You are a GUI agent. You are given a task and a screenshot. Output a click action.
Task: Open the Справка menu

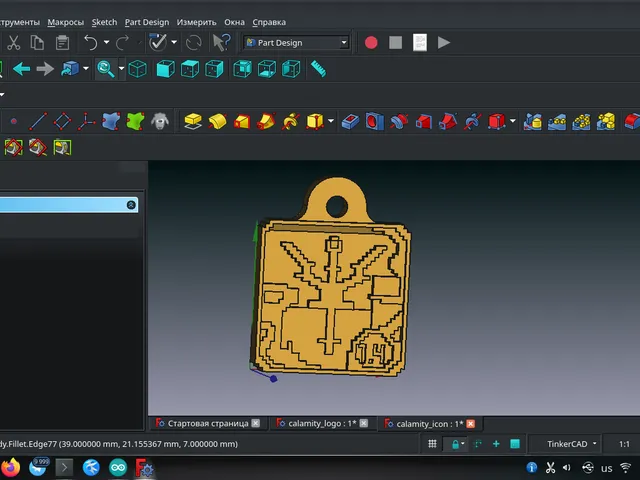tap(269, 22)
